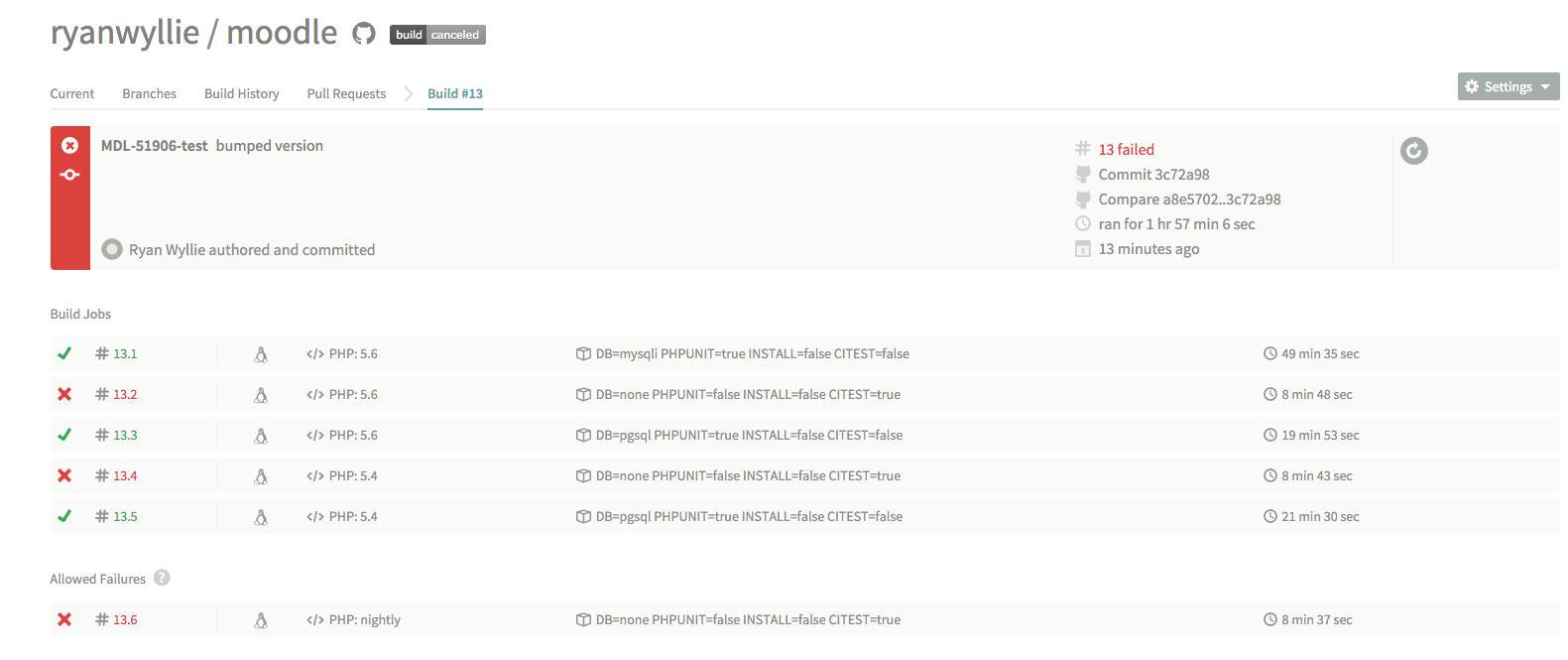Click the Linux penguin icon in job 13.4
The height and width of the screenshot is (660, 1568).
click(x=261, y=476)
